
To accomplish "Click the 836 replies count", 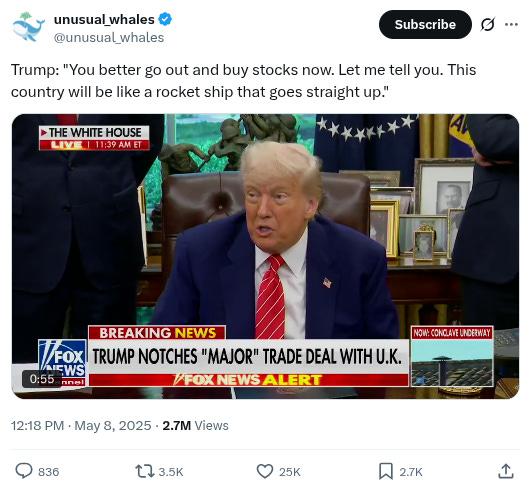I will pyautogui.click(x=49, y=472).
